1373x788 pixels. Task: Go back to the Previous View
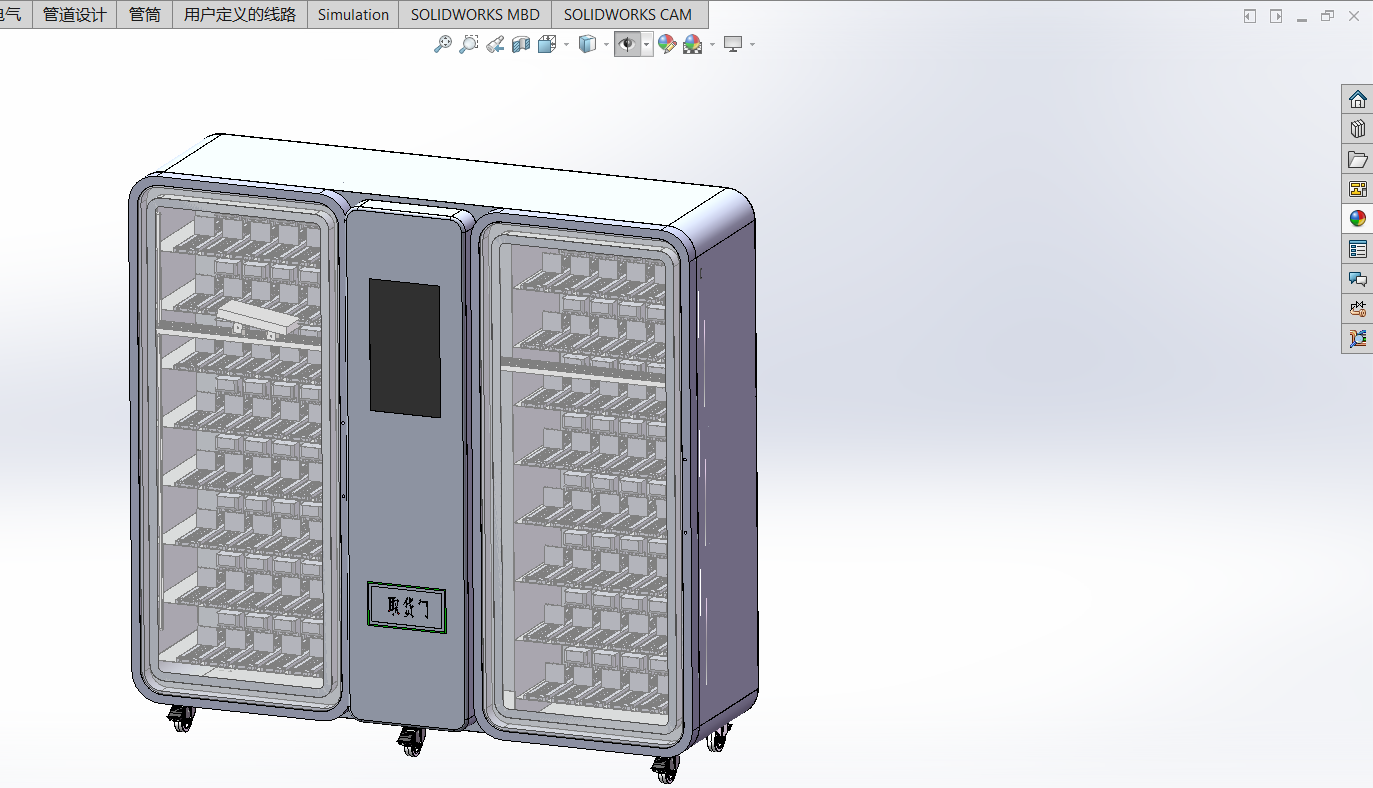pyautogui.click(x=495, y=44)
